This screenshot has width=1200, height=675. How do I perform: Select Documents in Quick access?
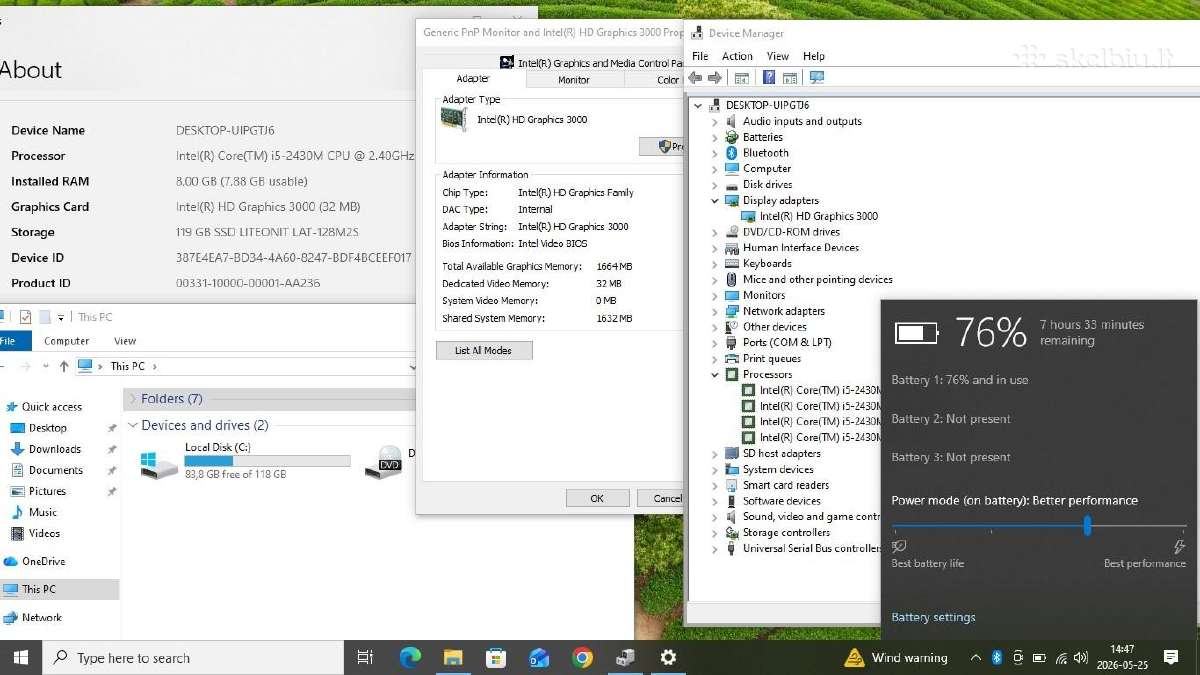pos(55,470)
